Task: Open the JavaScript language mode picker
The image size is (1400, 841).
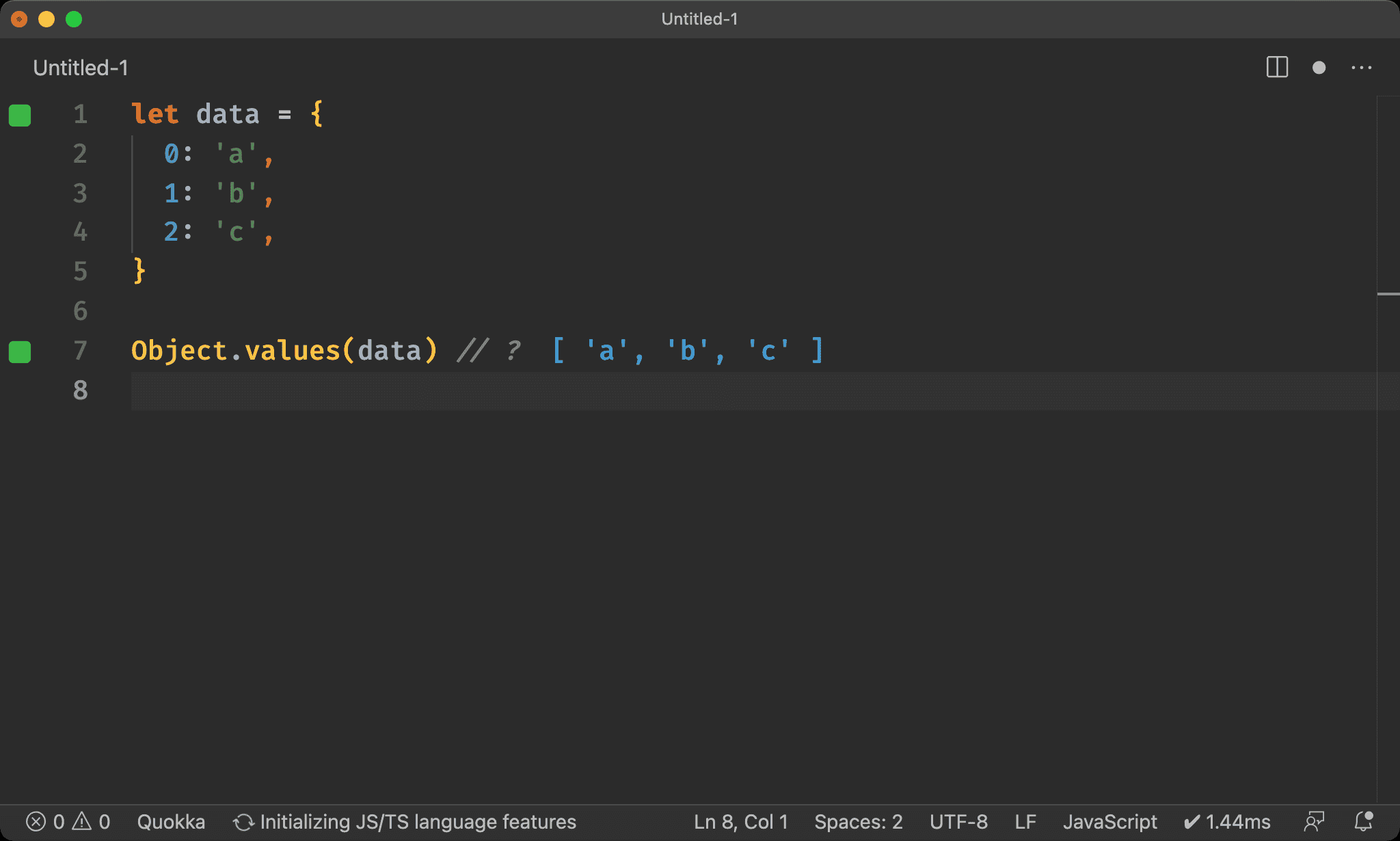Action: coord(1109,821)
